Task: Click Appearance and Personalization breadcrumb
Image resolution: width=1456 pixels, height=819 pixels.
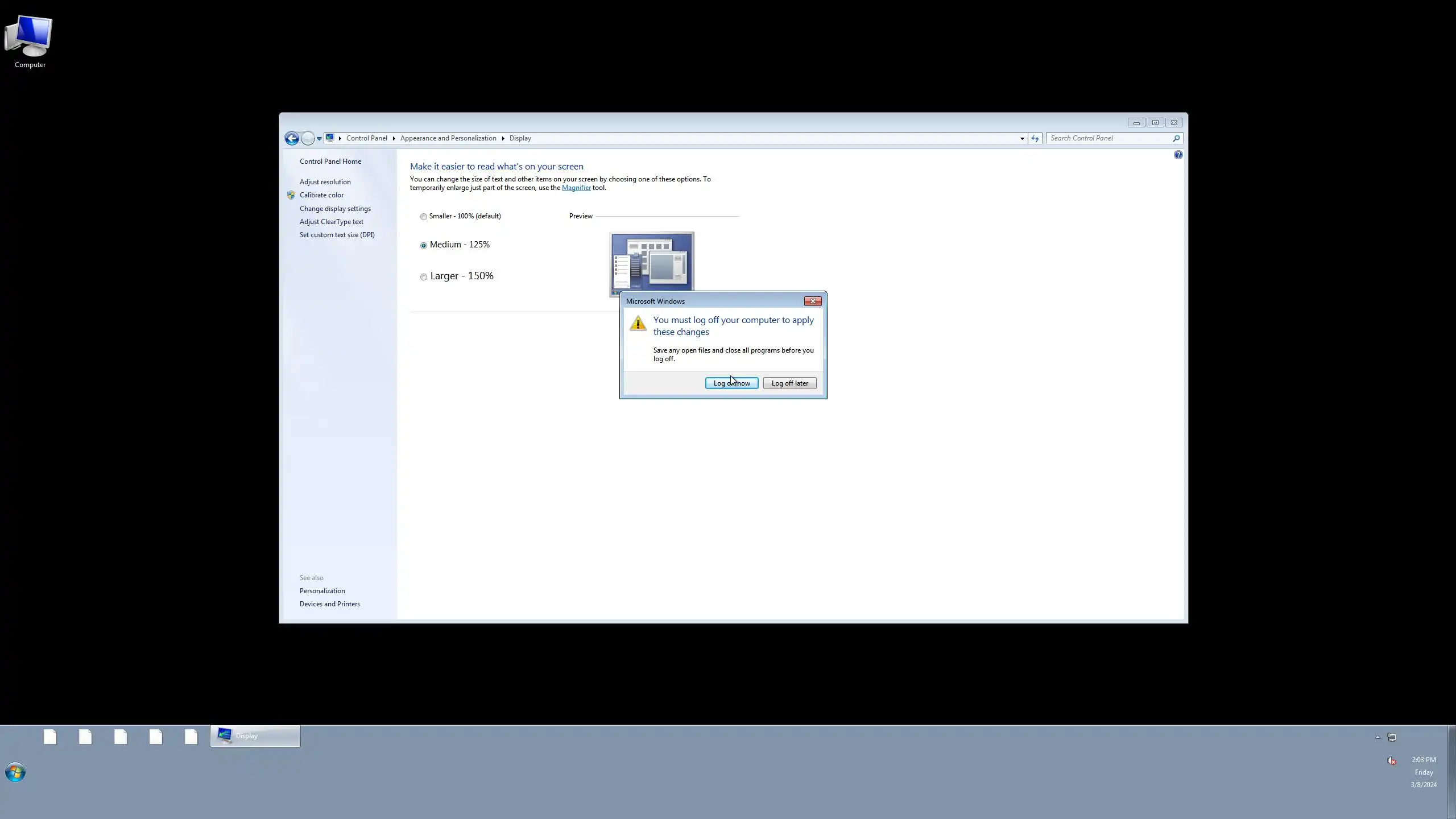Action: (x=448, y=138)
